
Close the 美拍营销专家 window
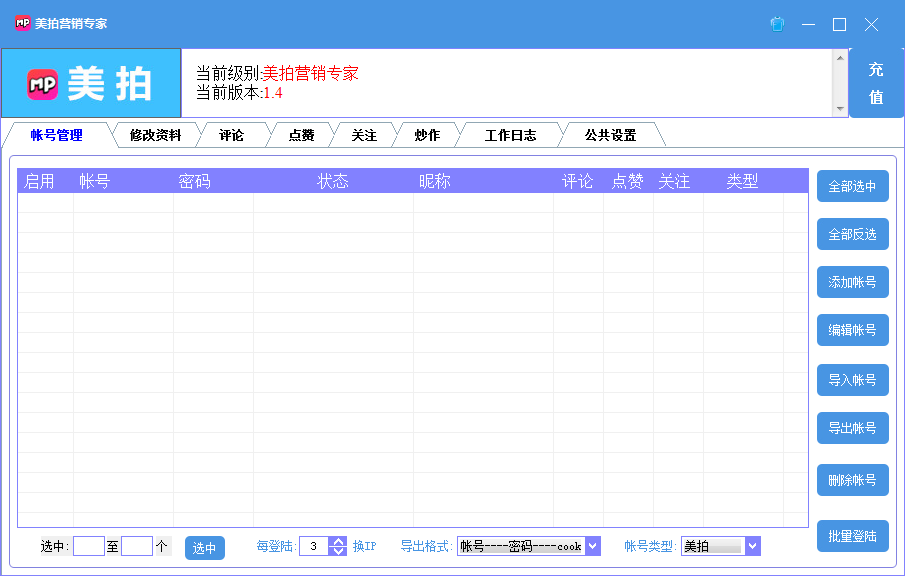pos(872,24)
